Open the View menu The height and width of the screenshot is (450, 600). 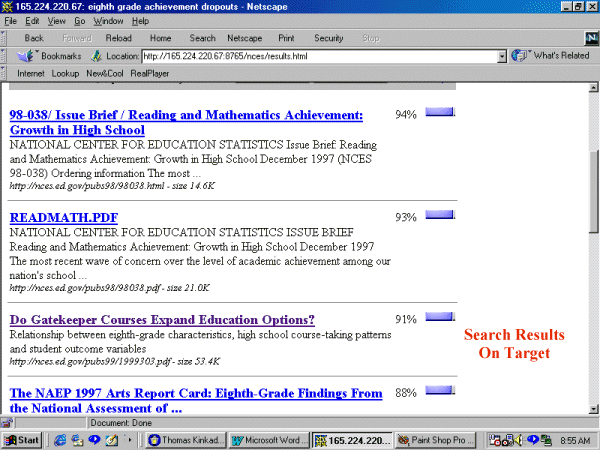pyautogui.click(x=56, y=20)
